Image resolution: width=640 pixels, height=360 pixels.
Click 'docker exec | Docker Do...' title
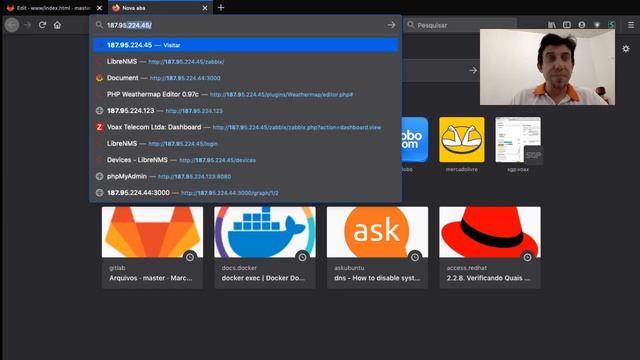(263, 278)
